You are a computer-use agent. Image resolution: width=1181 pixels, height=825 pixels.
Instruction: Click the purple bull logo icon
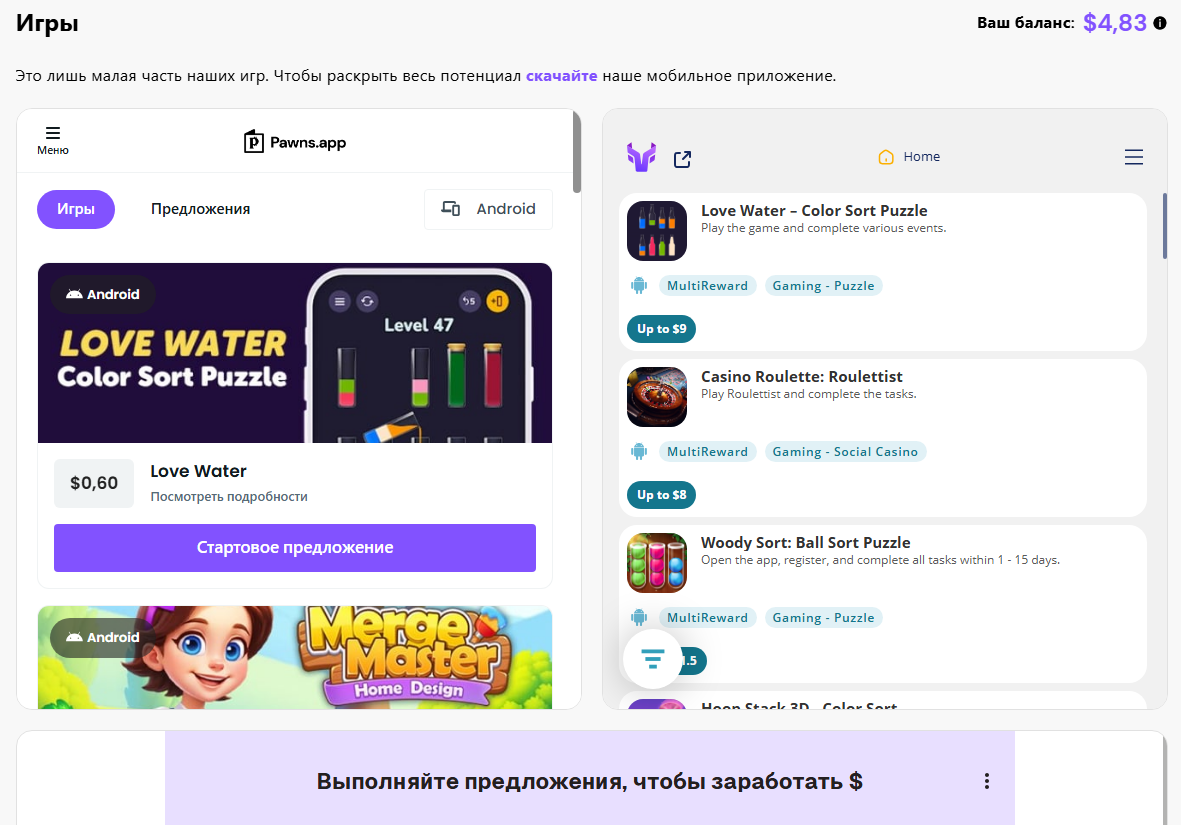click(x=641, y=157)
